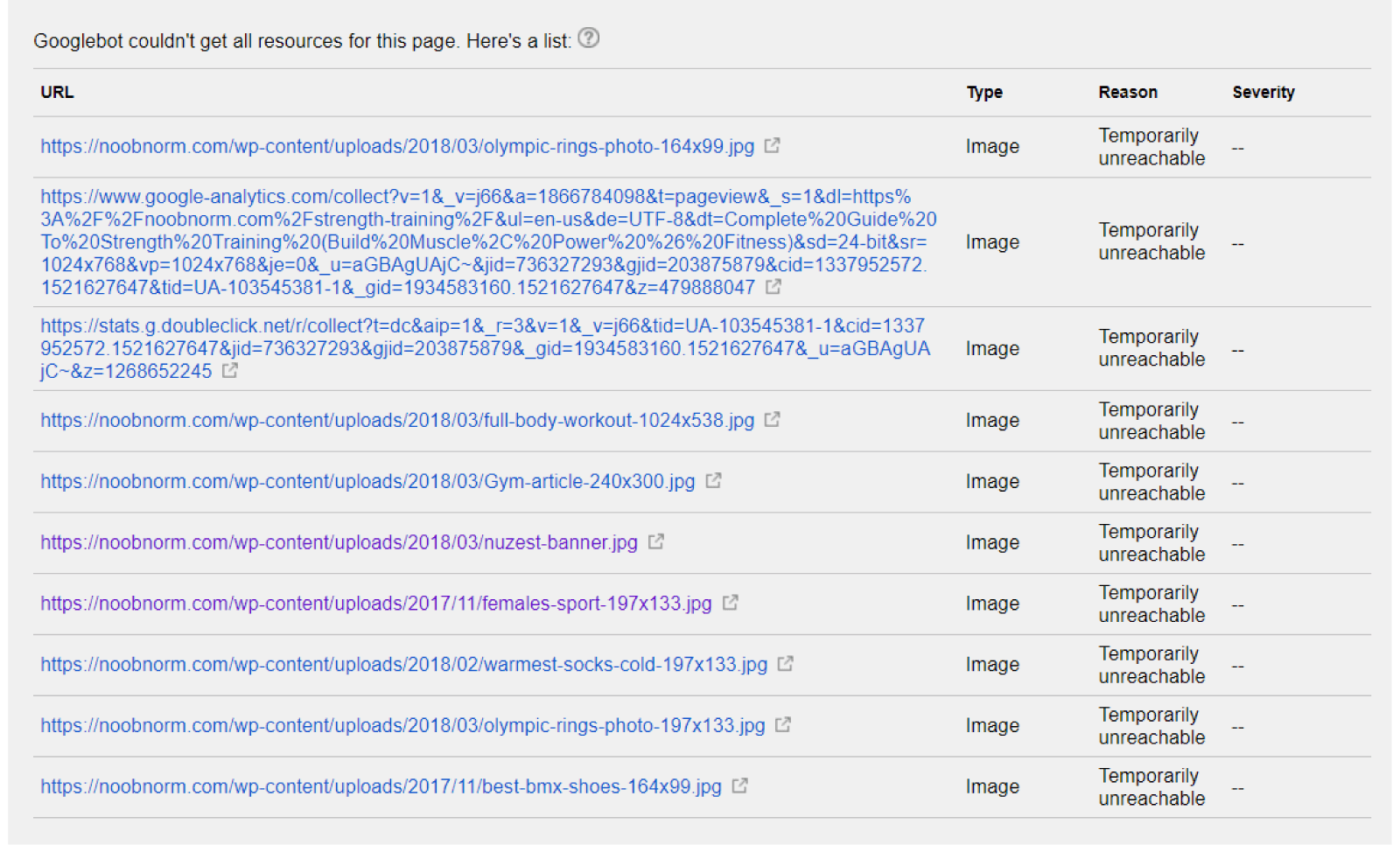The image size is (1400, 845).
Task: Open the olympic-rings-photo-197x133.jpg link
Action: coord(402,725)
